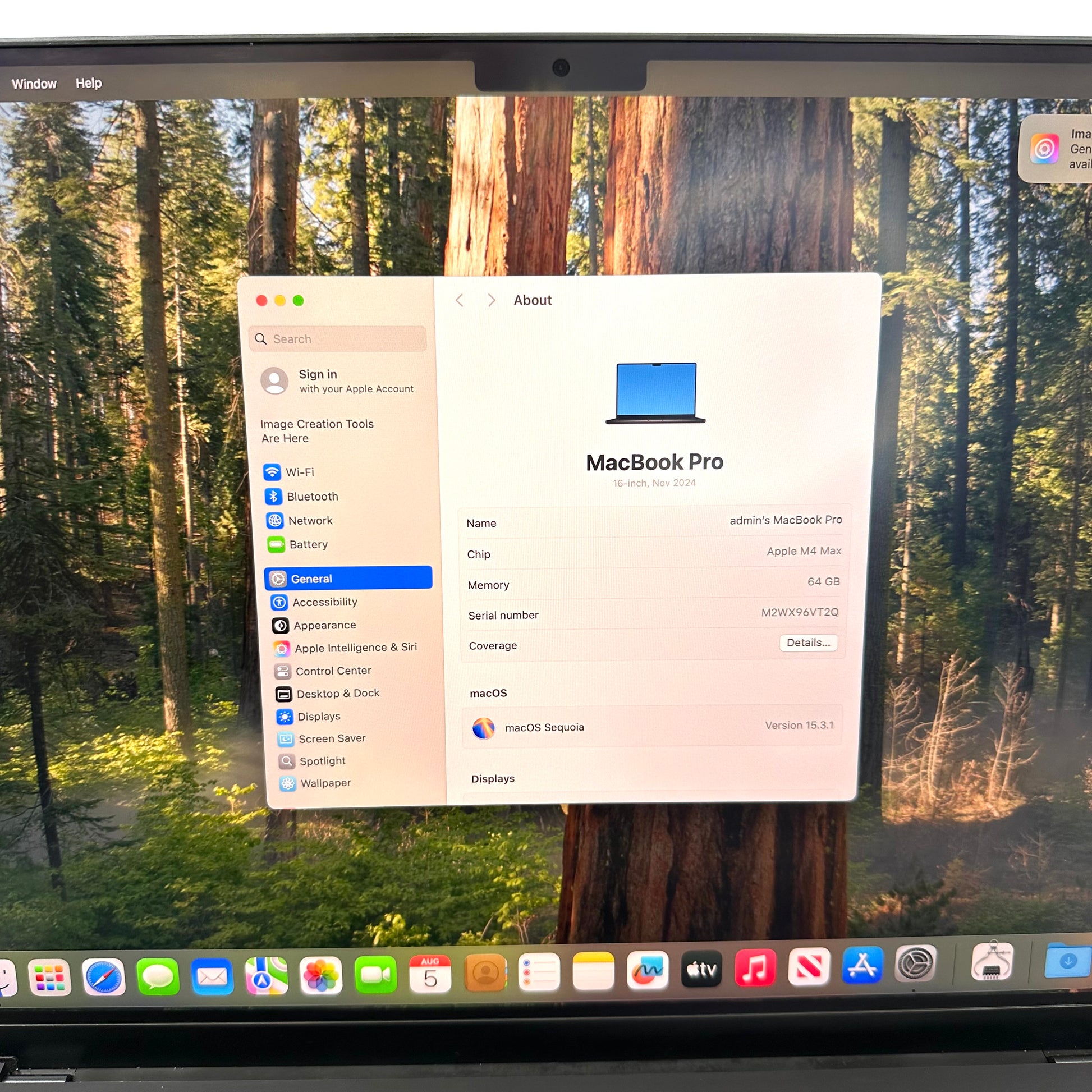Open Safari from the Dock
This screenshot has width=1092, height=1092.
[x=103, y=977]
